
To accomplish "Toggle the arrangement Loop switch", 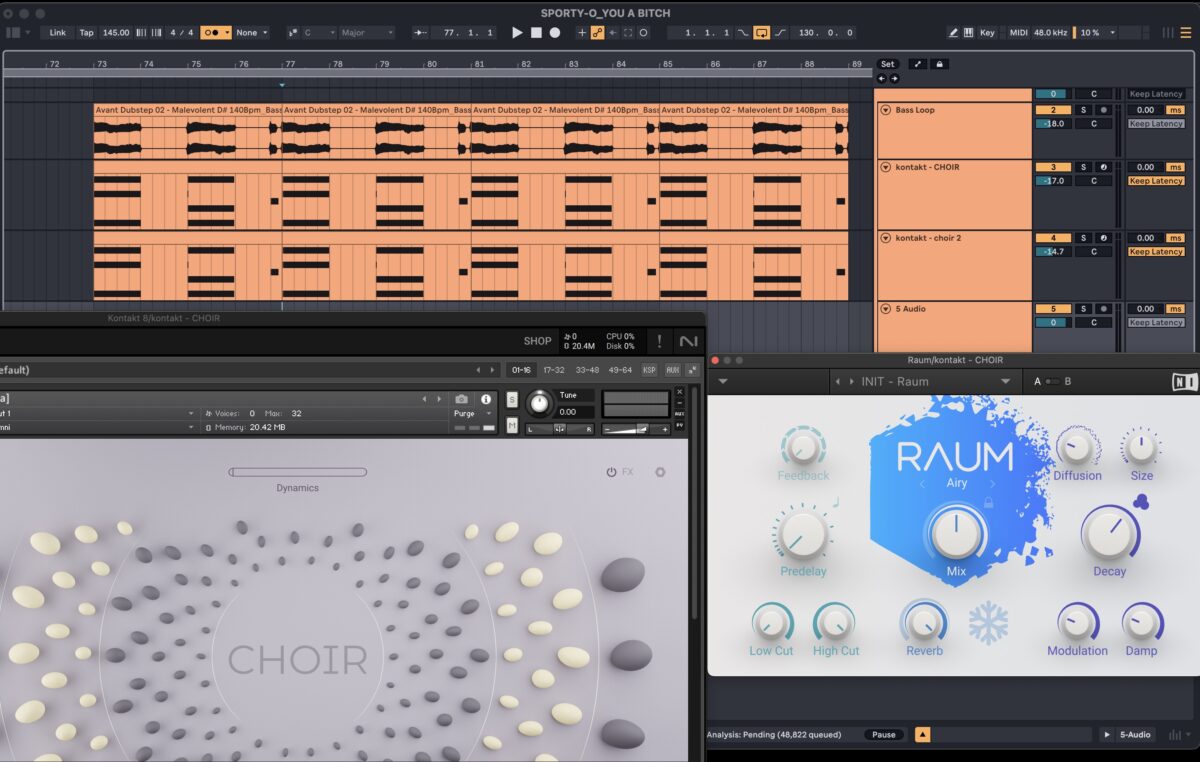I will [762, 32].
